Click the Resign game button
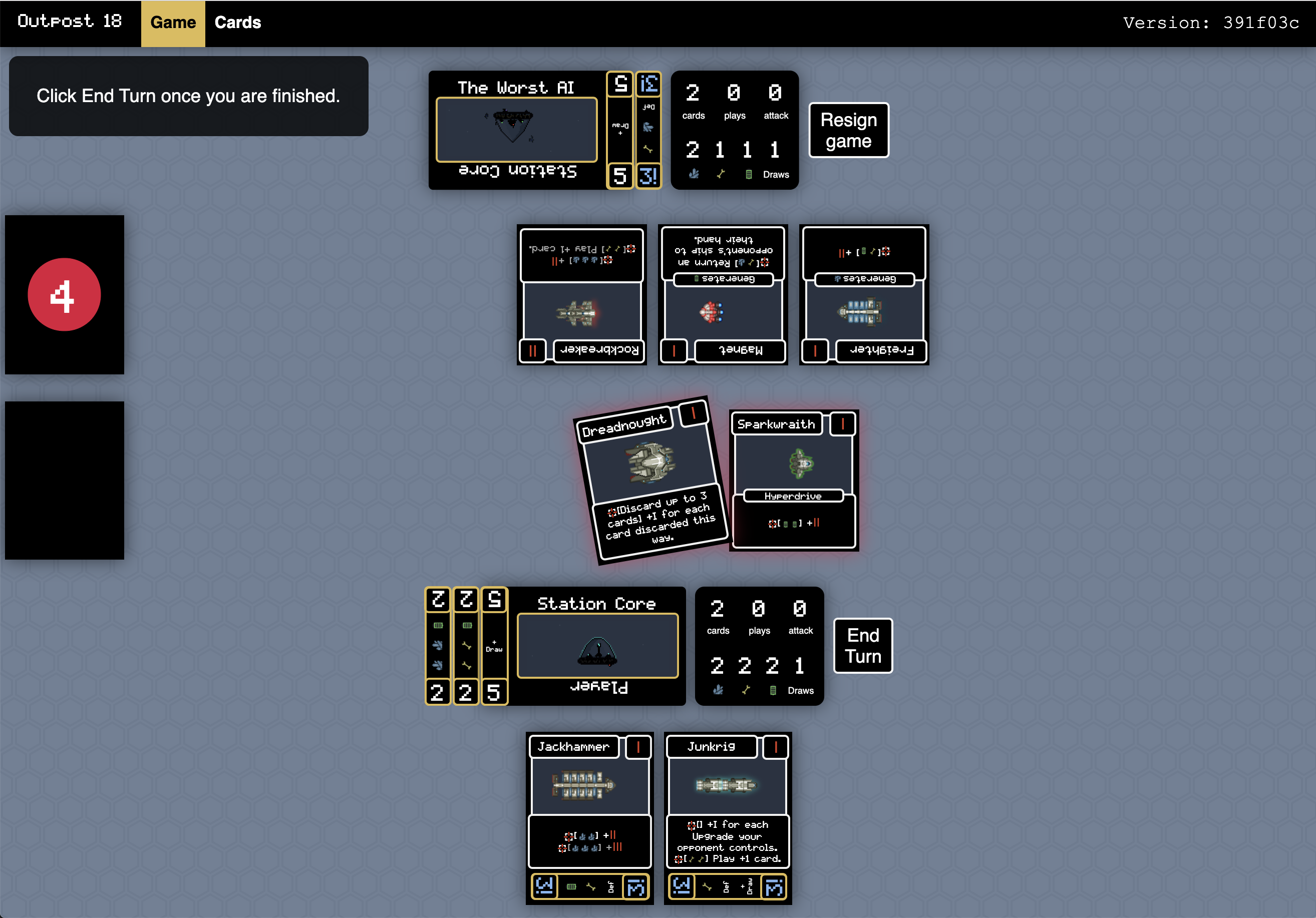 click(848, 130)
